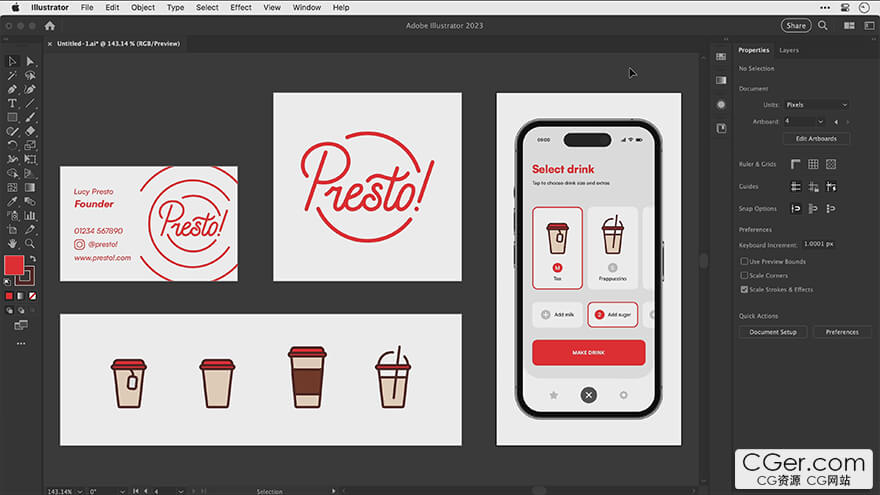
Task: Uncheck Scale Strokes & Effects
Action: (744, 289)
